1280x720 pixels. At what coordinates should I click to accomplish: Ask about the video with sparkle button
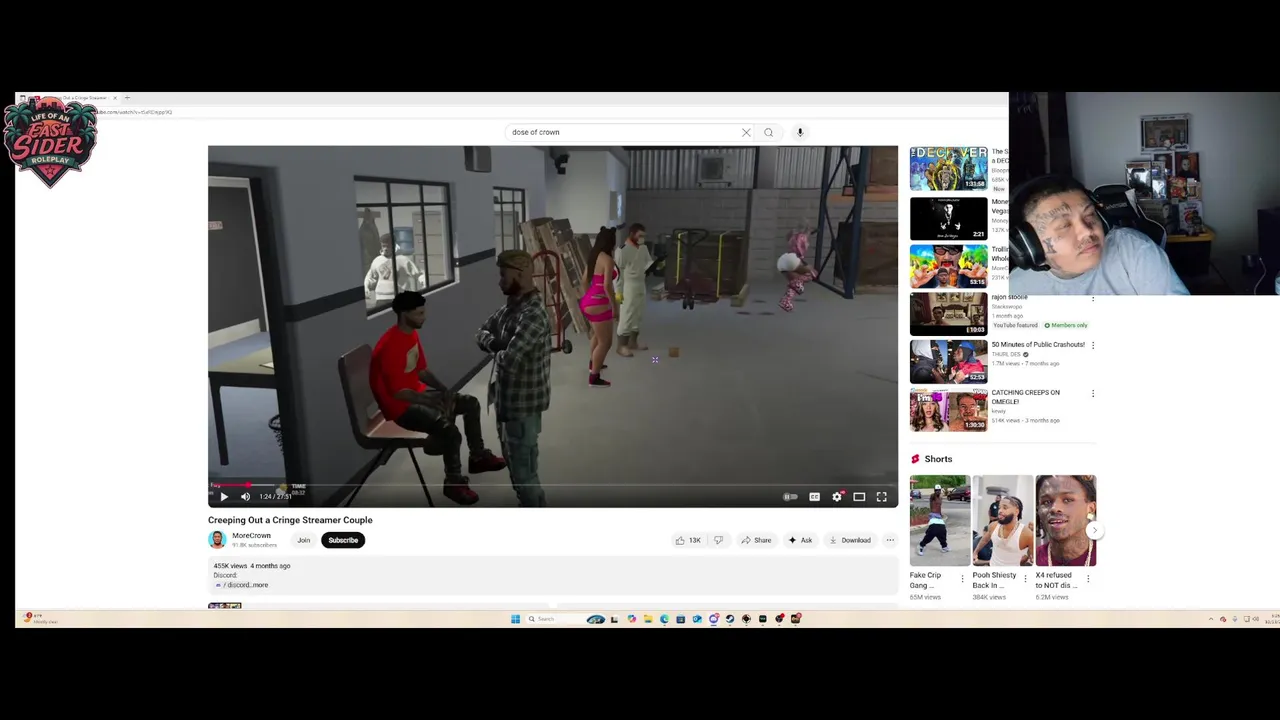(800, 540)
